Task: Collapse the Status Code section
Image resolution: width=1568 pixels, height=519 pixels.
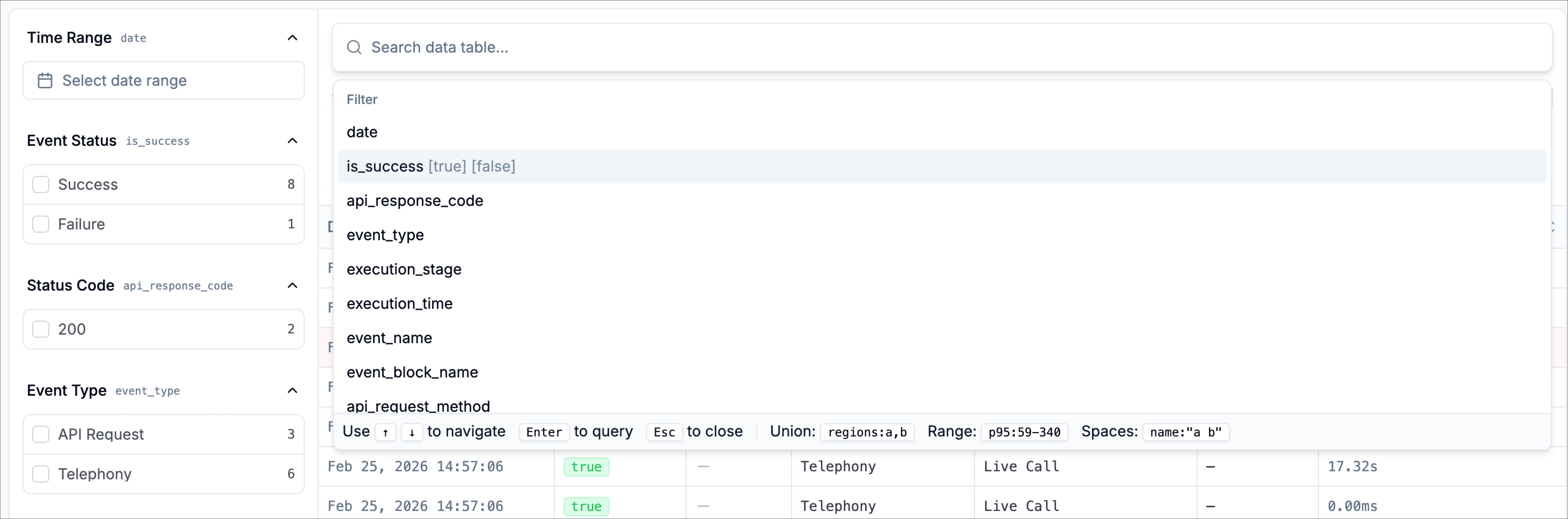Action: (292, 285)
